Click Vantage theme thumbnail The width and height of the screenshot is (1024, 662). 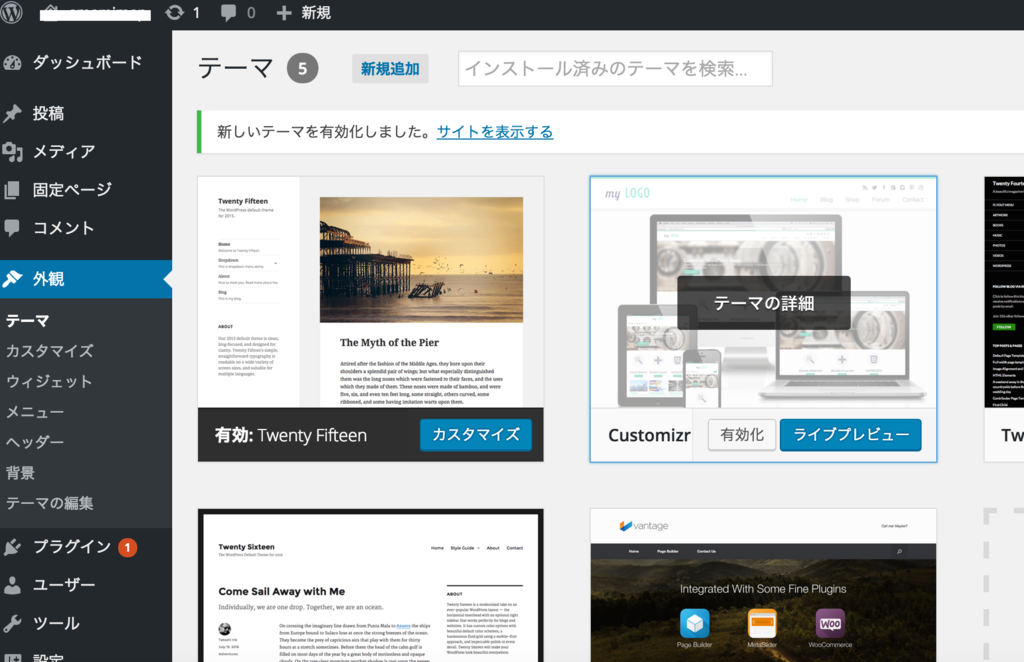tap(763, 586)
